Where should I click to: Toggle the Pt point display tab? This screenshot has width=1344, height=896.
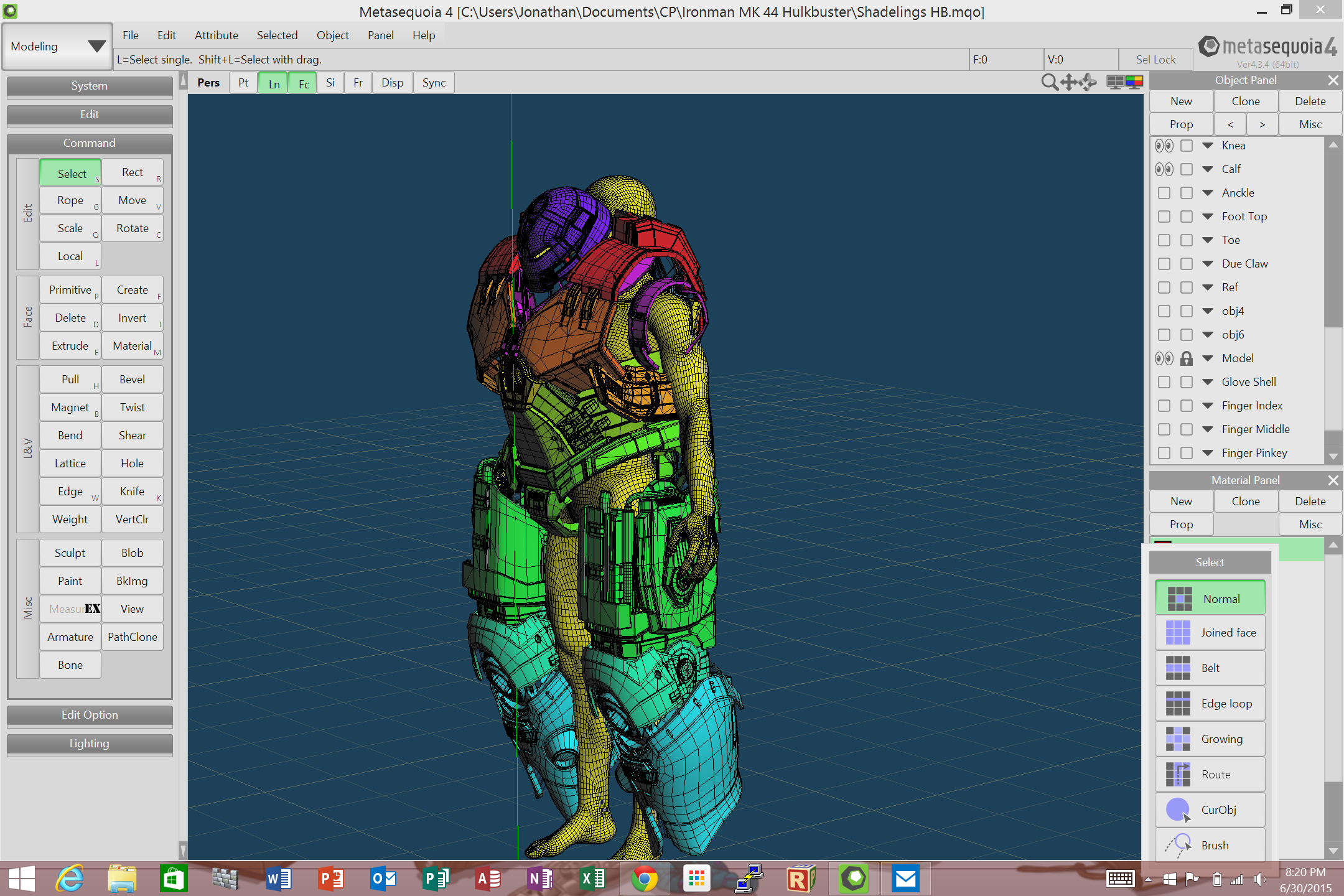243,83
